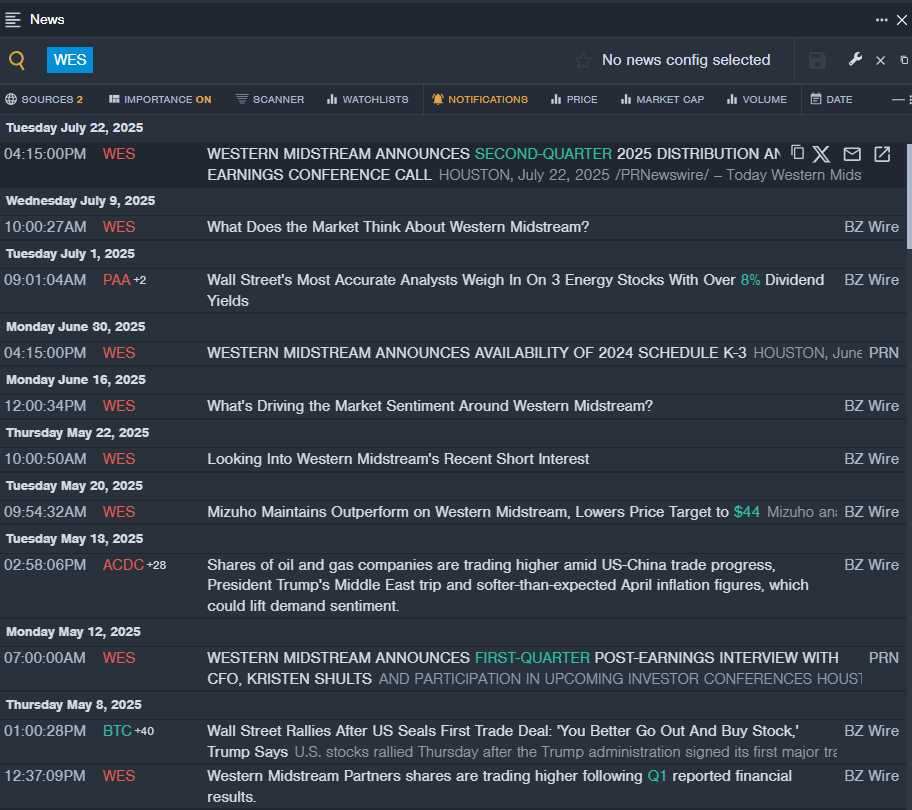Open the Mizuho Maintains Outperform headline
This screenshot has height=810, width=912.
tap(483, 512)
